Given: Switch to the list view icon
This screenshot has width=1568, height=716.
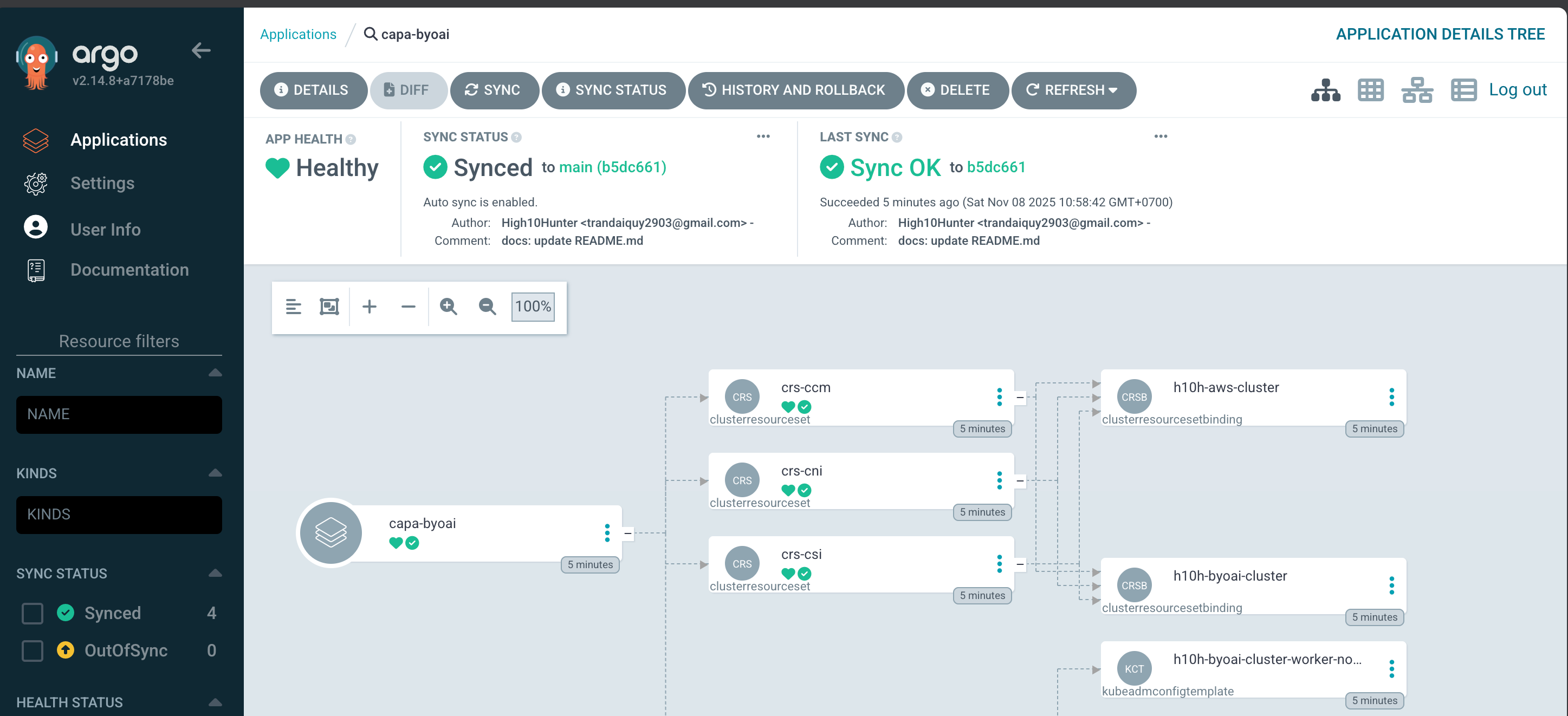Looking at the screenshot, I should pos(1463,90).
